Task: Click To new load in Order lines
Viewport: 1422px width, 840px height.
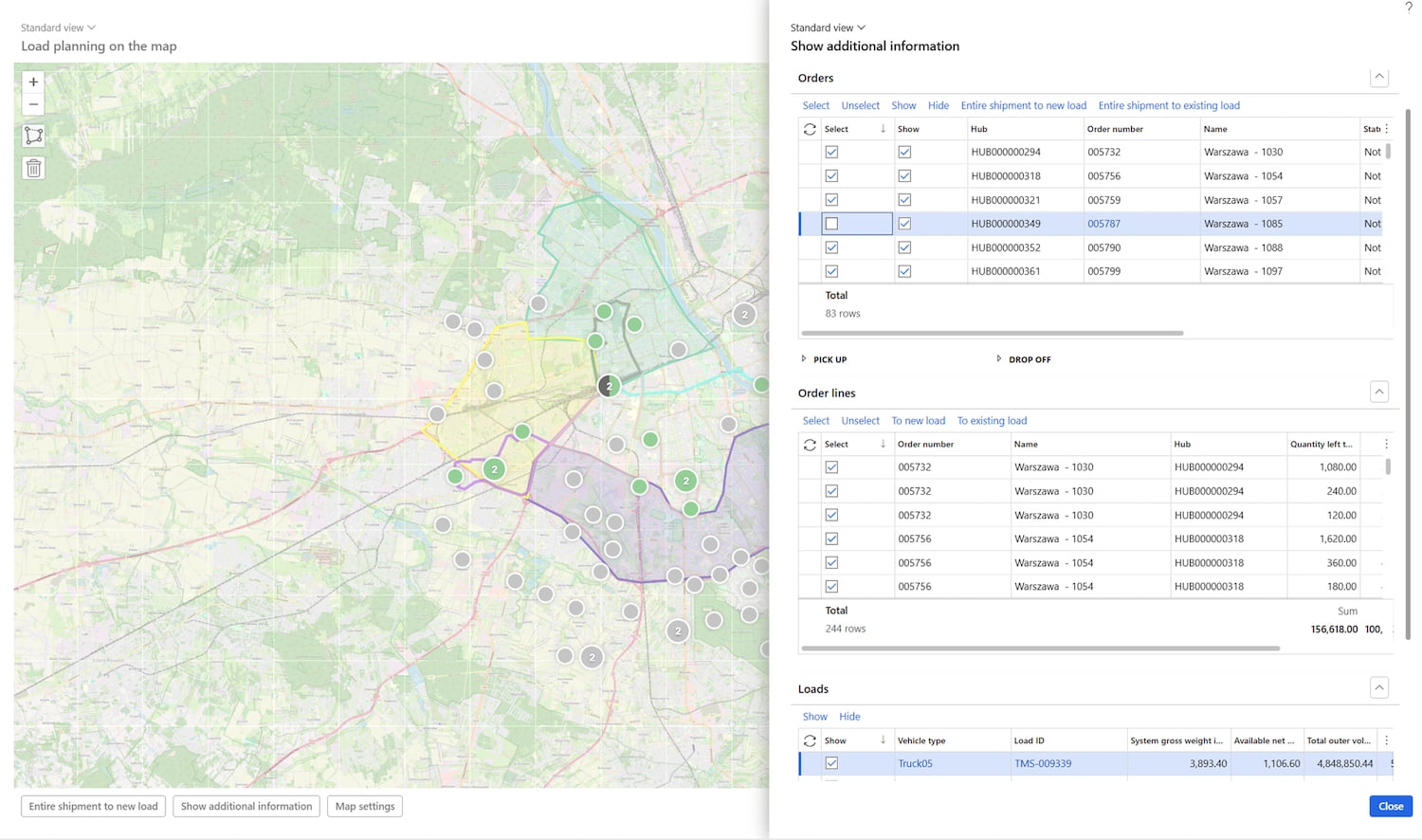Action: click(x=918, y=421)
